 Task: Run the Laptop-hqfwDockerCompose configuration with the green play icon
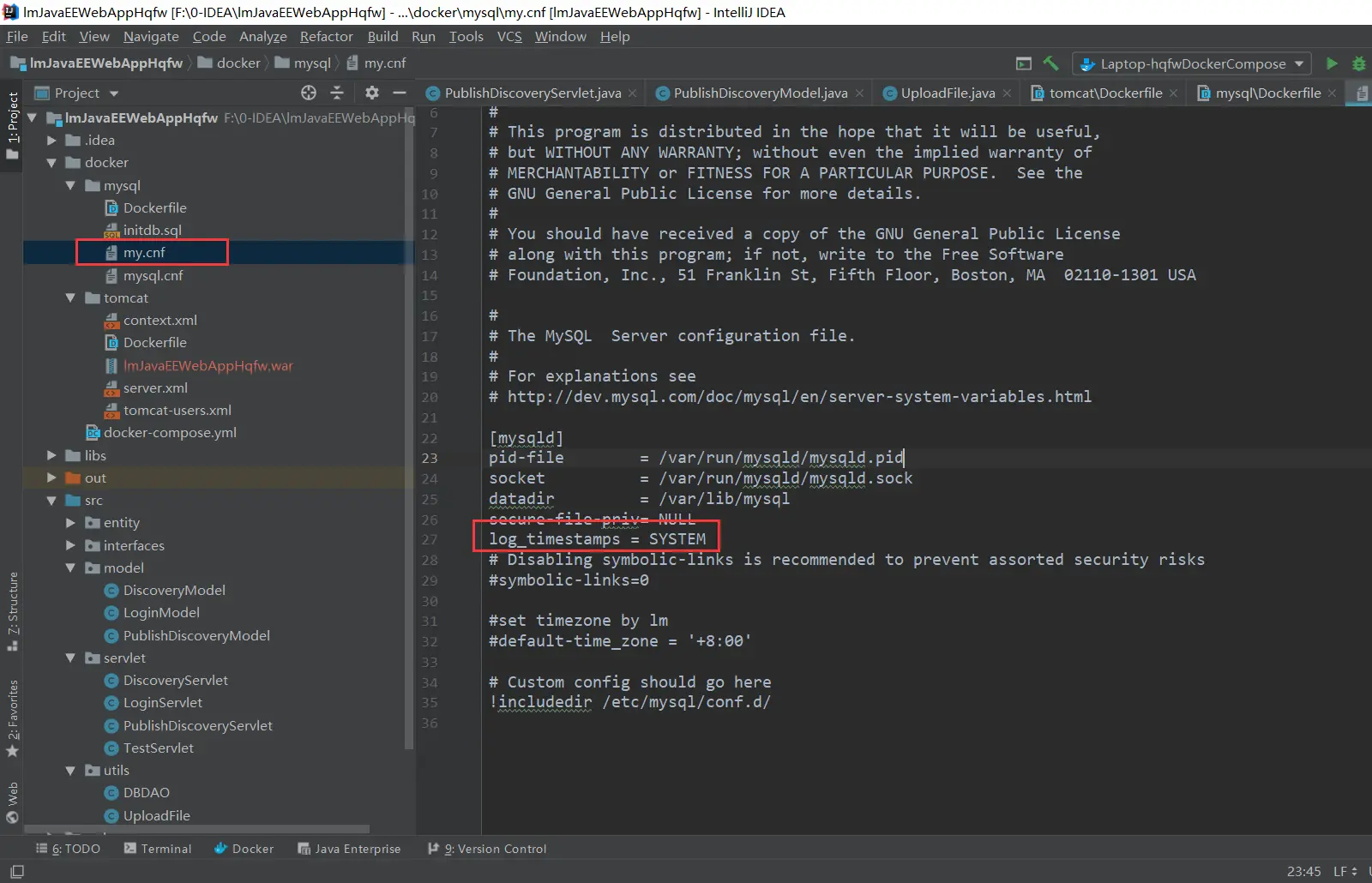pyautogui.click(x=1332, y=63)
